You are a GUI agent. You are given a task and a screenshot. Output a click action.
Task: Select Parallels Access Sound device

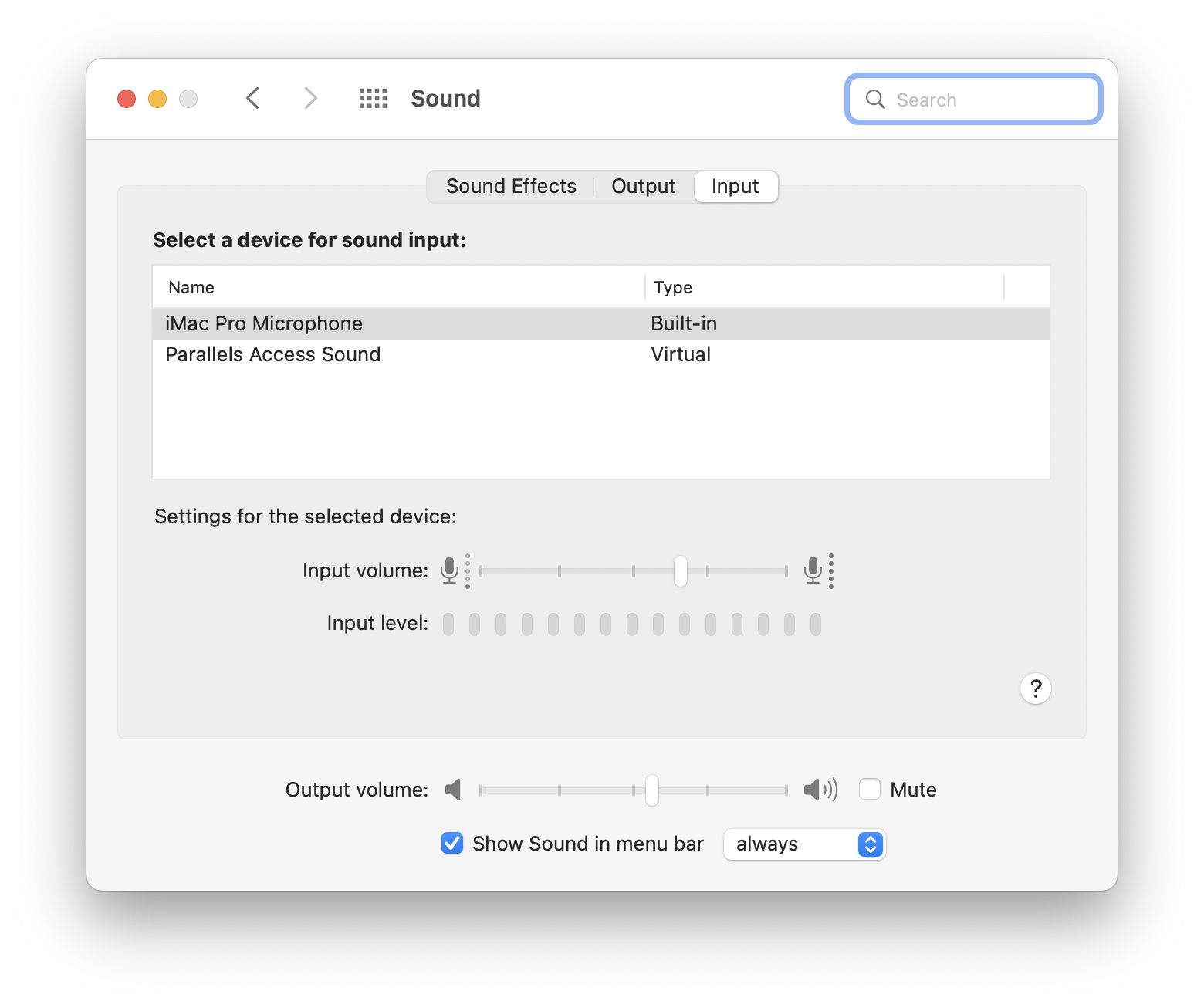tap(601, 354)
